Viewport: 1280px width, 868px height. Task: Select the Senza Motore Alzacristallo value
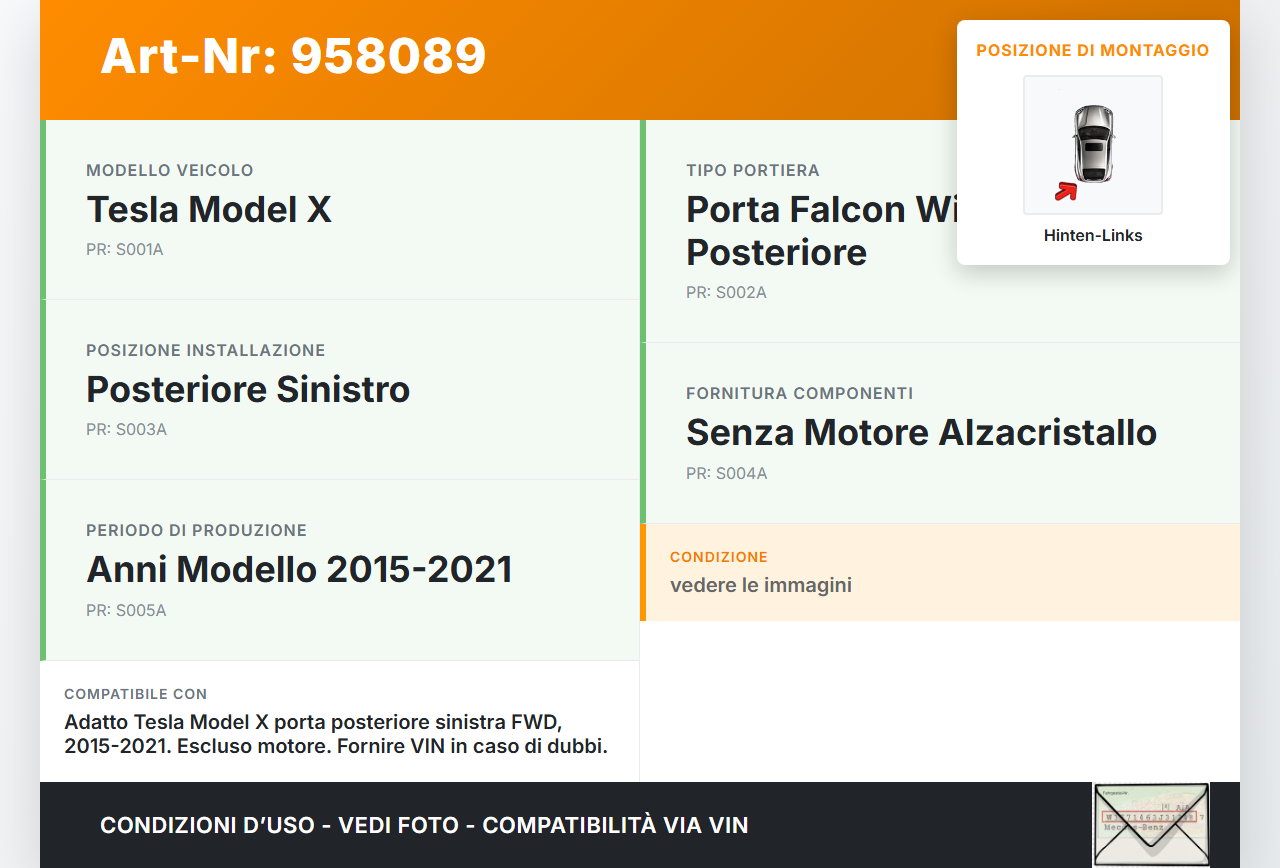[921, 433]
